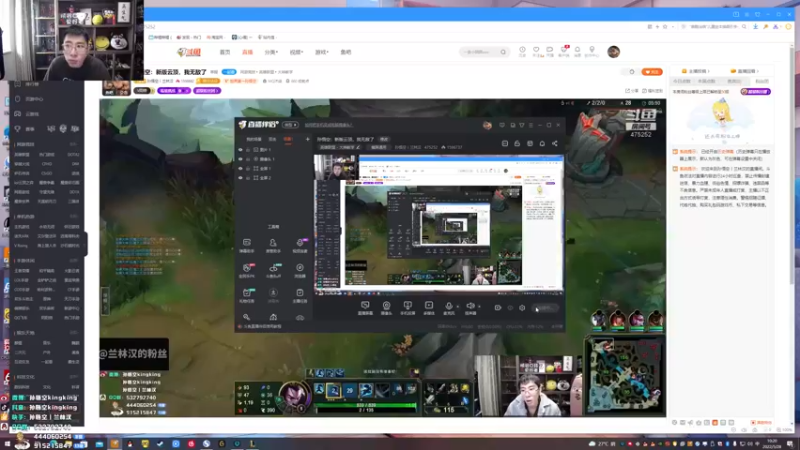Open the weather 27°C widget on taskbar

[602, 444]
